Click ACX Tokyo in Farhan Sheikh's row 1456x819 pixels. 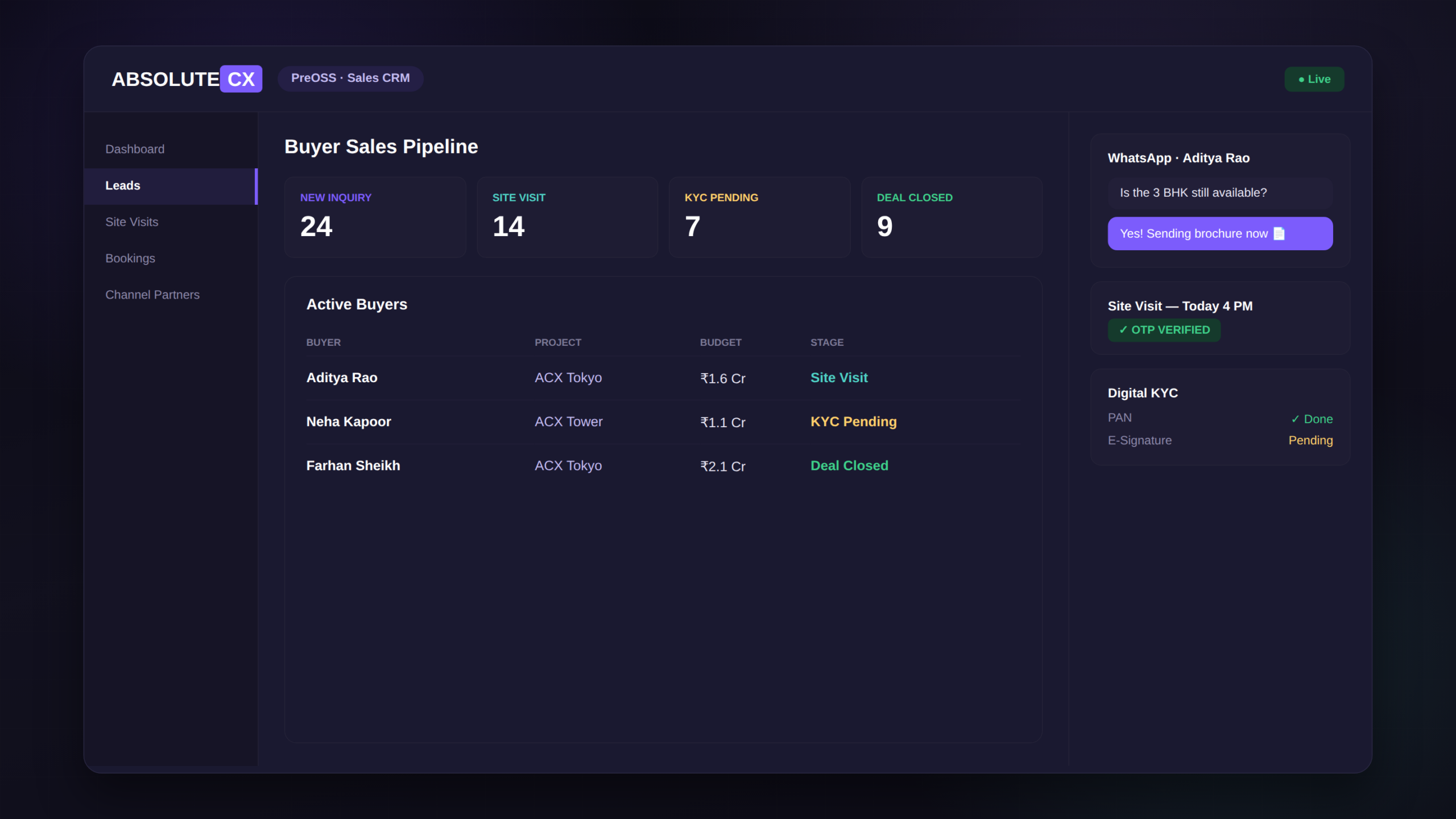click(568, 465)
